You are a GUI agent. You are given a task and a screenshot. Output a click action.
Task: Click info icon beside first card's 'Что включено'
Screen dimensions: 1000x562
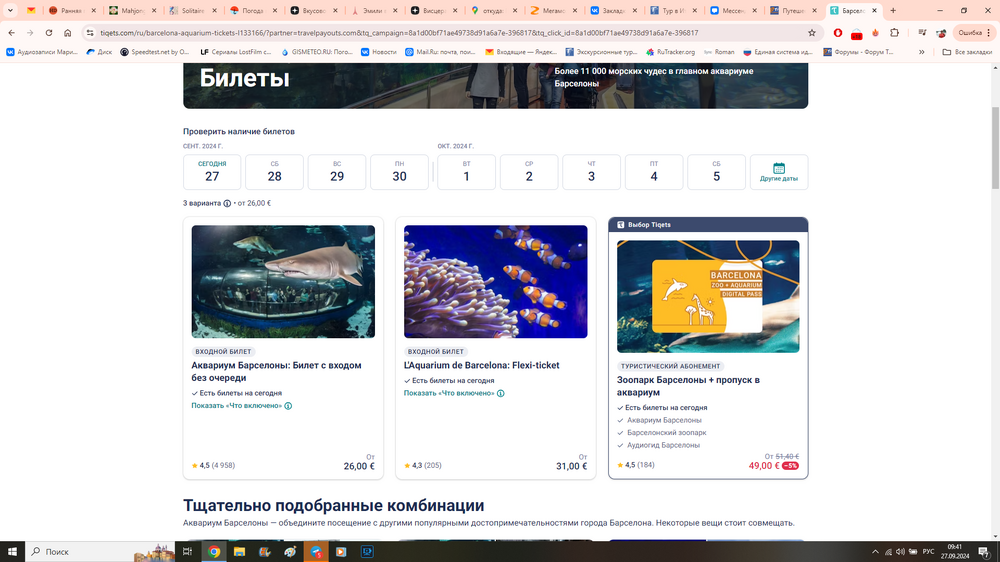pos(288,406)
